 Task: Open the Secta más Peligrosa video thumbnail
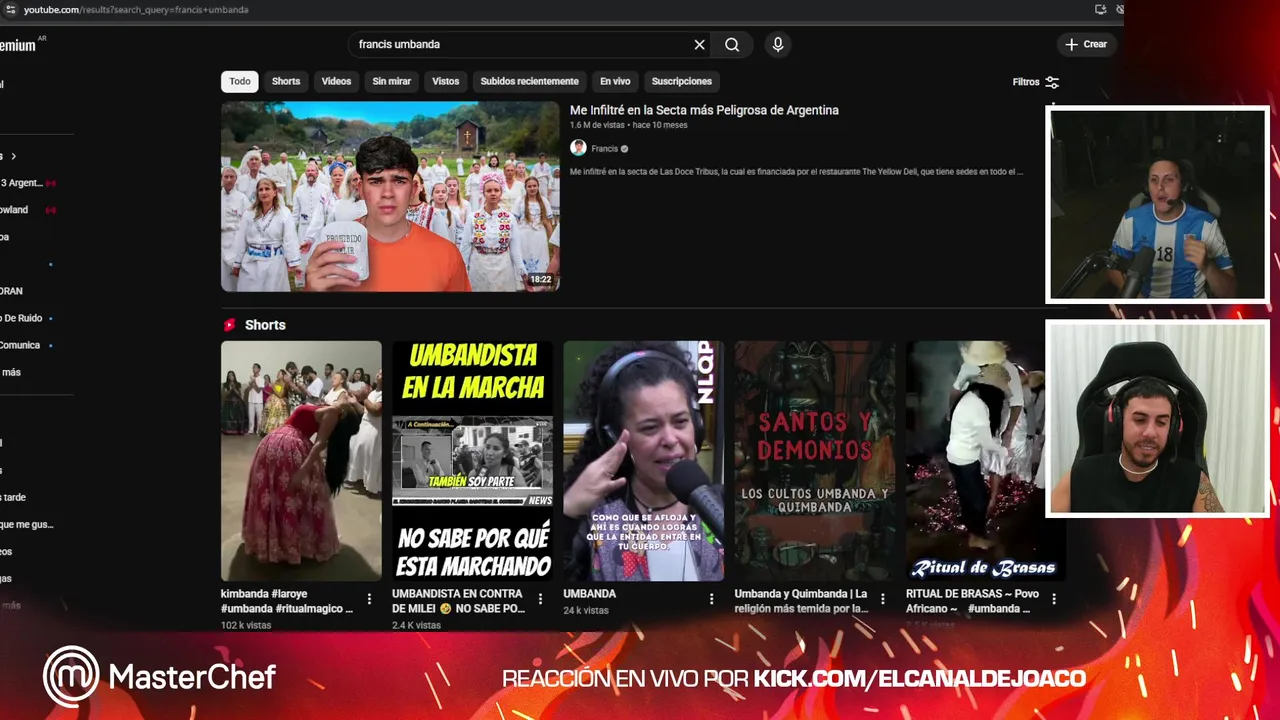[390, 196]
